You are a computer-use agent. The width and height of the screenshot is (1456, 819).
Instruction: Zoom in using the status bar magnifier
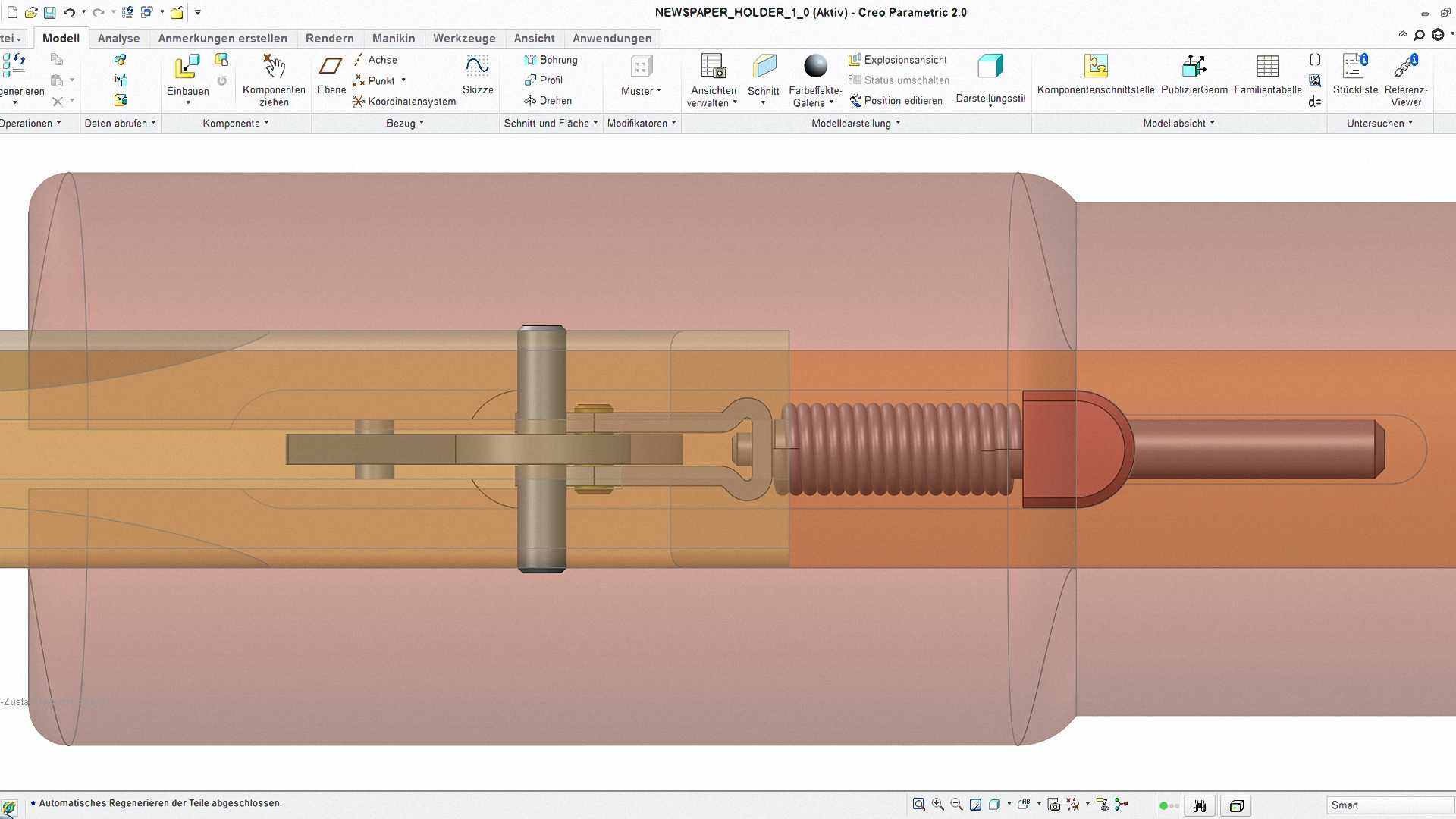click(x=938, y=805)
